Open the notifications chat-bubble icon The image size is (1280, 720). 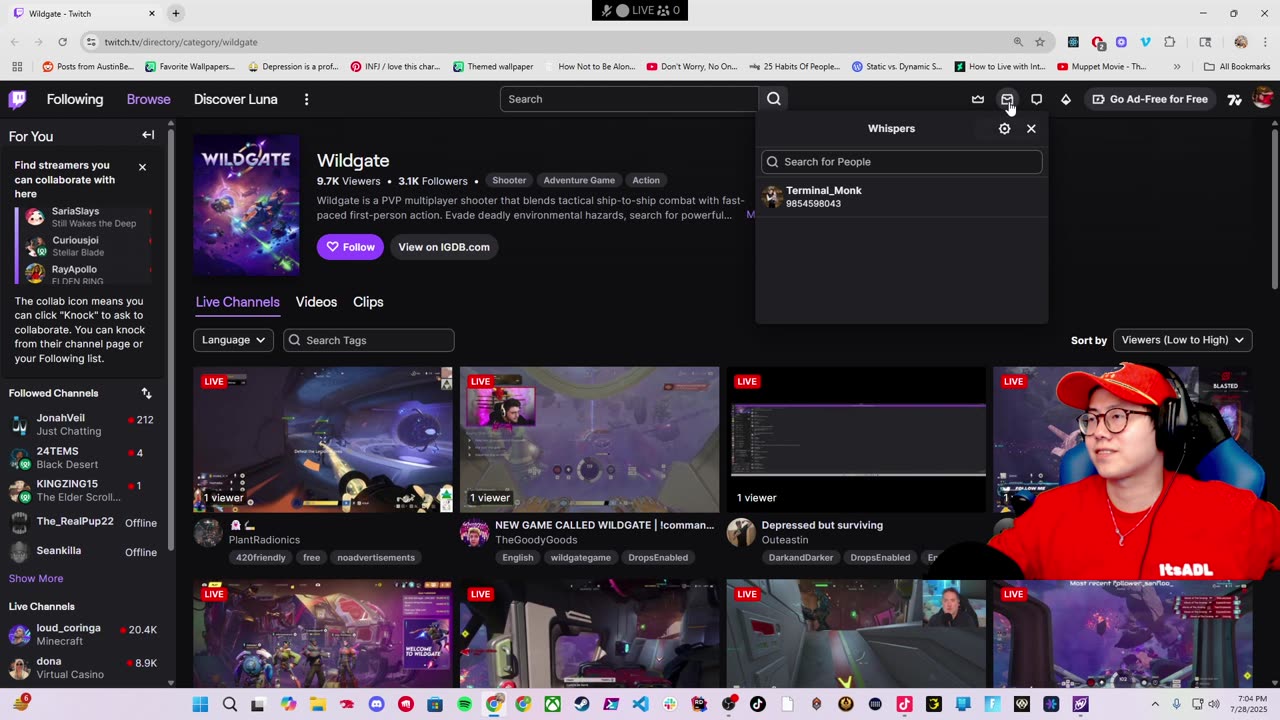1036,99
